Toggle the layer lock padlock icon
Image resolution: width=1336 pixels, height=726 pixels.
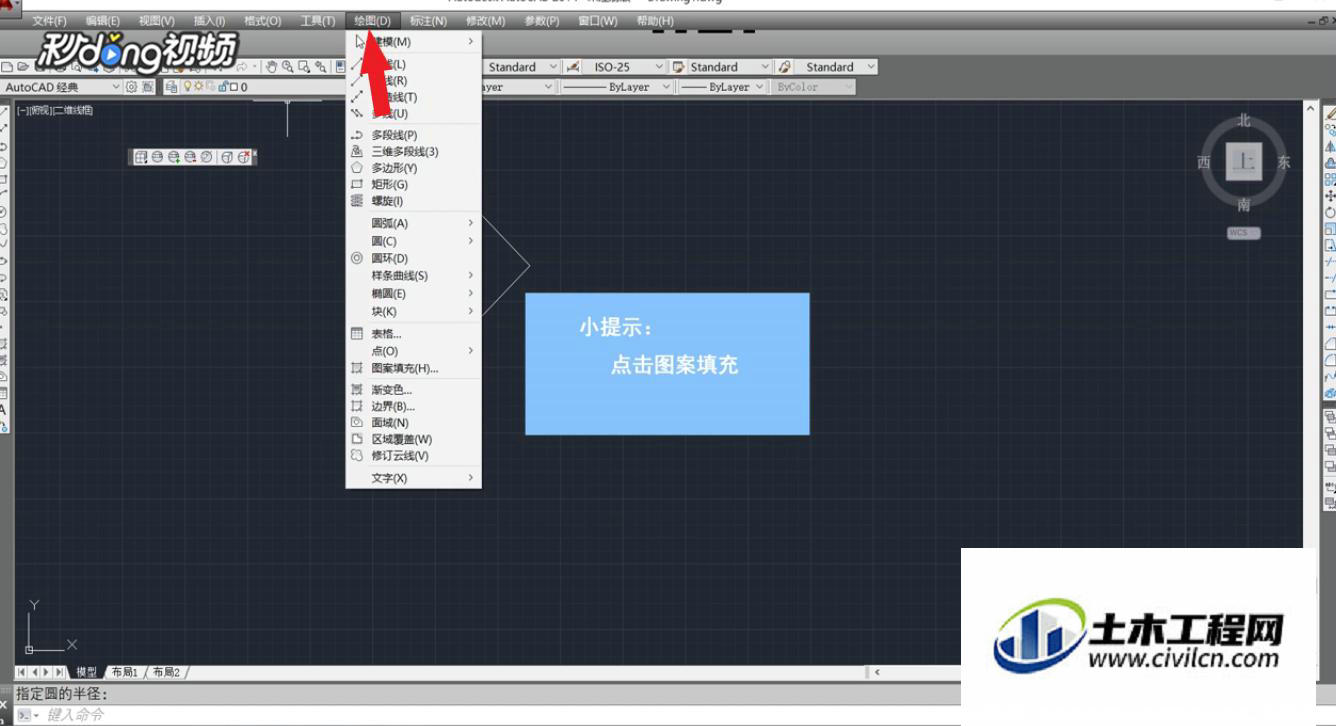[x=222, y=87]
